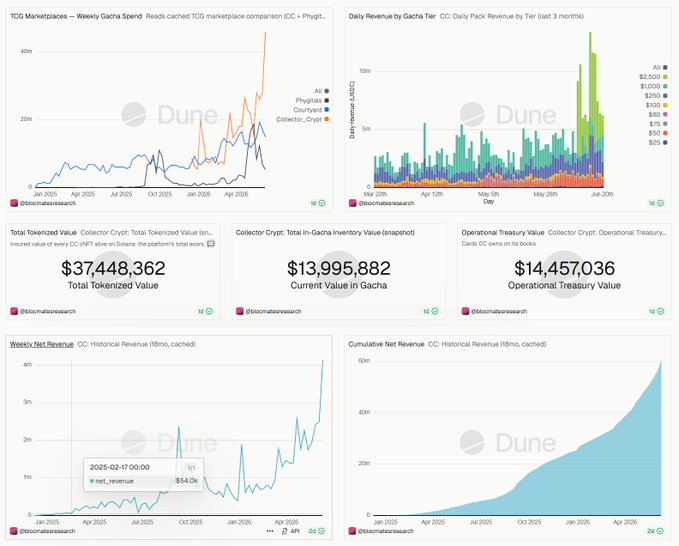Screen dimensions: 679x546
Task: Open 'CC: Daily Pack Revenue by Tier' query link
Action: pyautogui.click(x=511, y=16)
